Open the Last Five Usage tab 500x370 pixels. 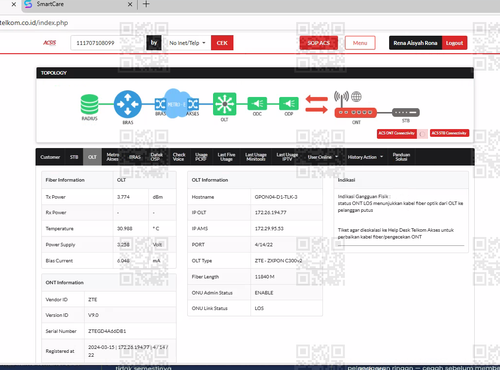226,157
